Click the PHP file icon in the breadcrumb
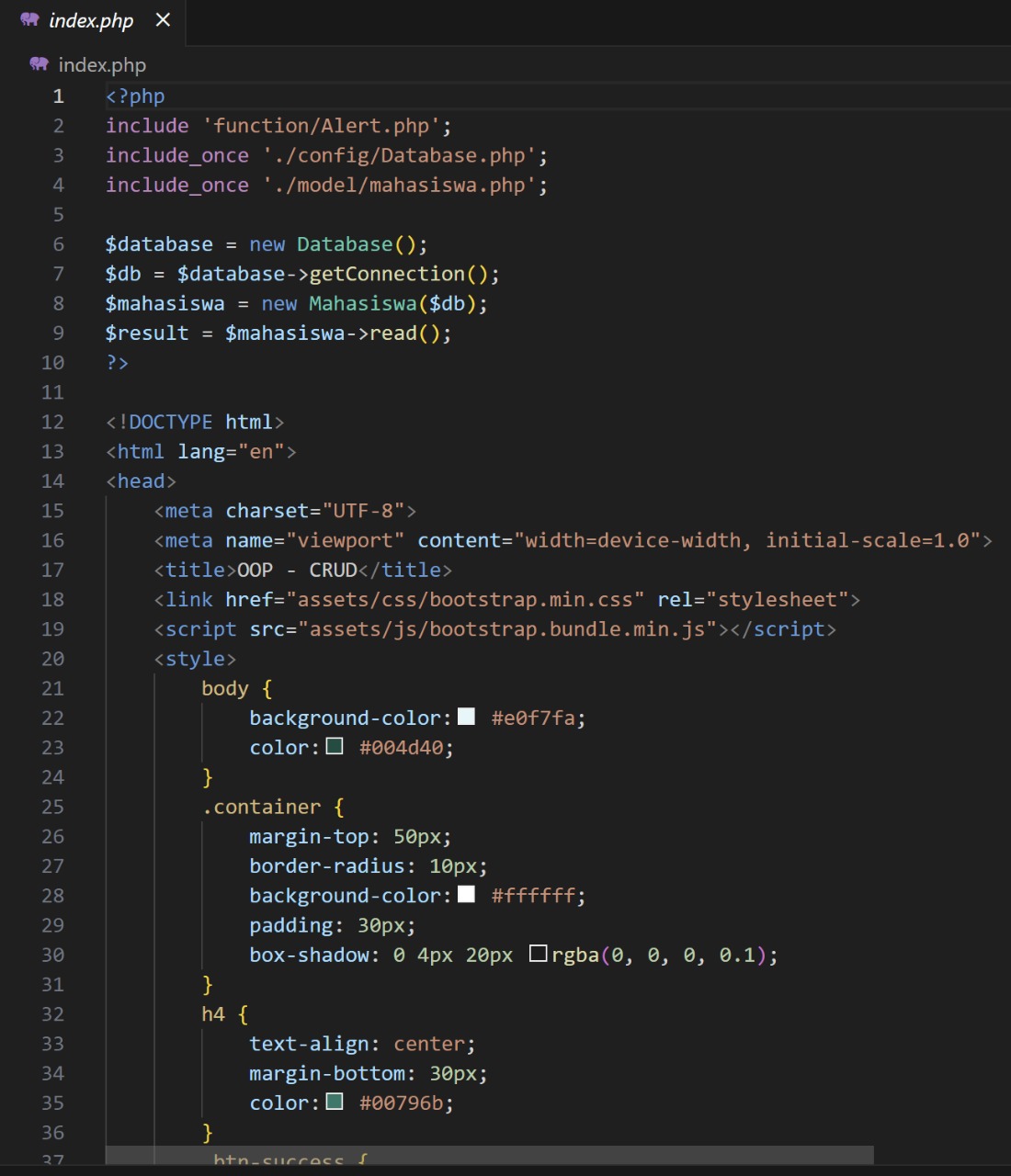 39,64
